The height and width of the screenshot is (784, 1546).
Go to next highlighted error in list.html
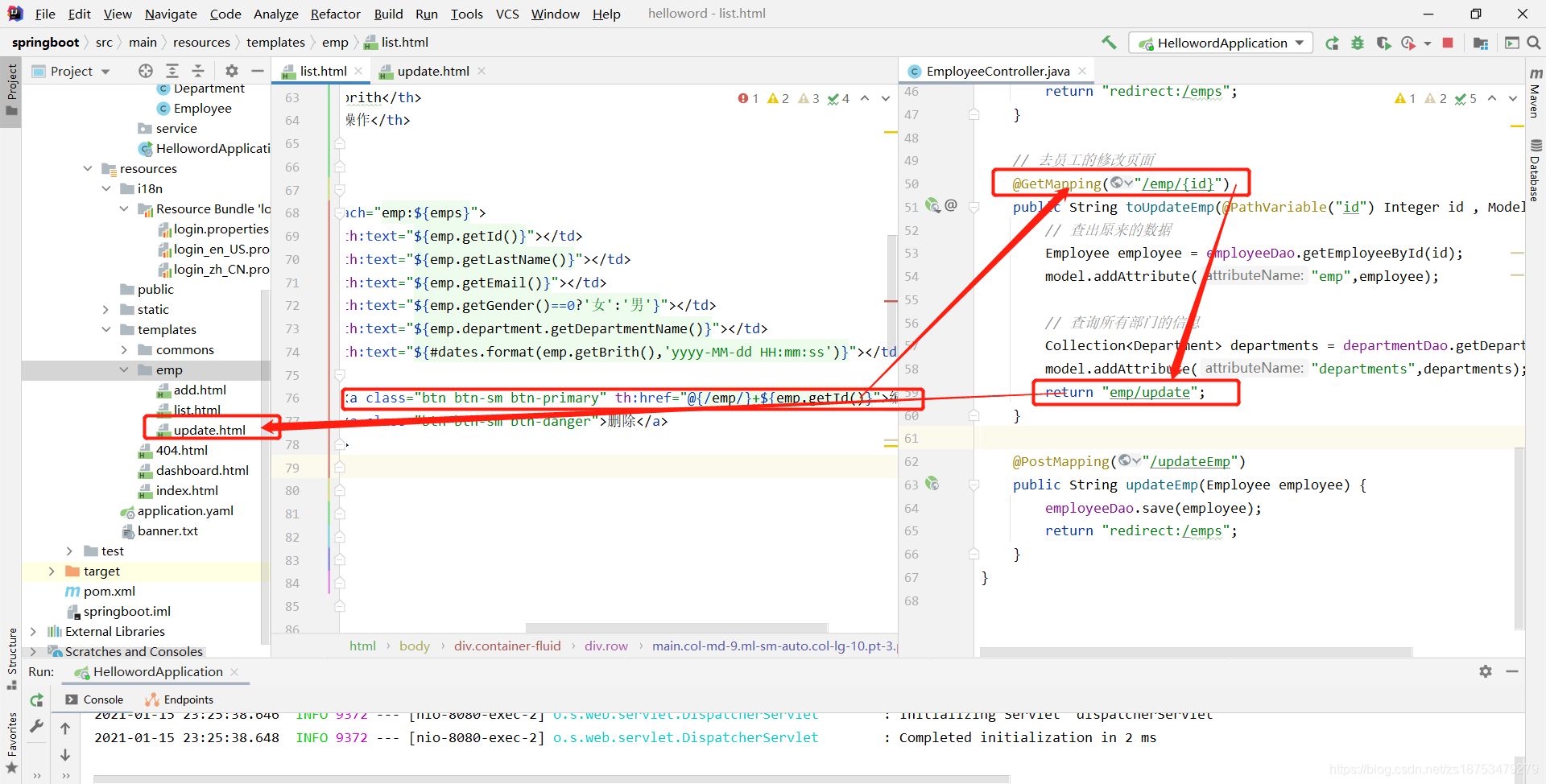coord(886,98)
